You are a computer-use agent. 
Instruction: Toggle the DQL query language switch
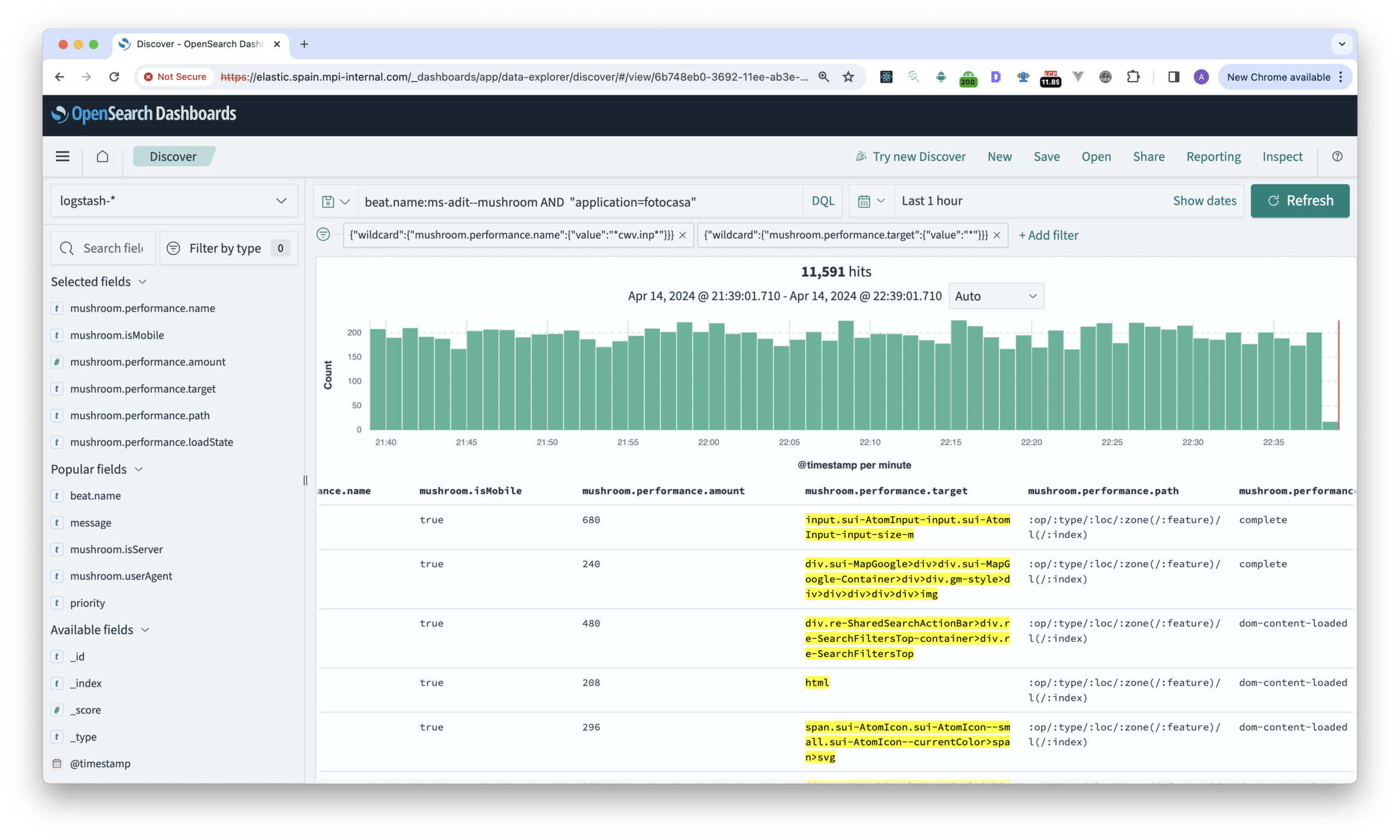(x=823, y=201)
